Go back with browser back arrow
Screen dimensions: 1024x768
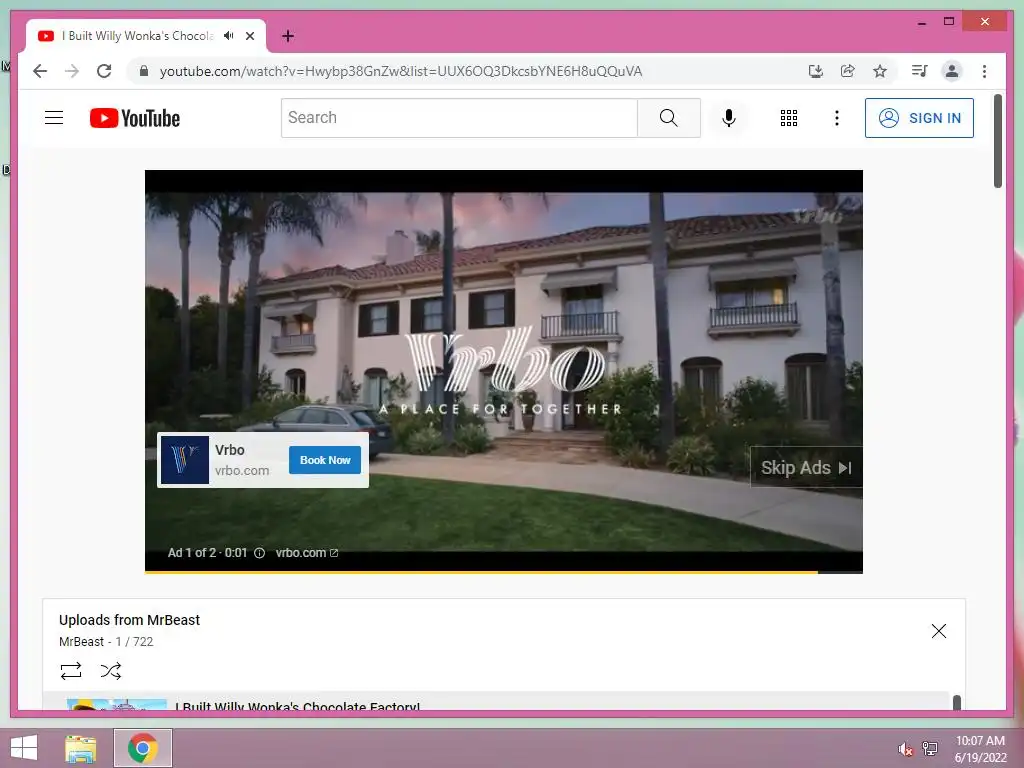(40, 71)
